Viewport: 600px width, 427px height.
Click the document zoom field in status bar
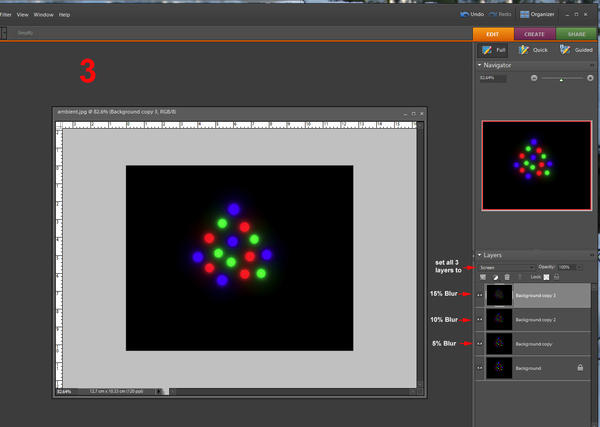click(66, 391)
